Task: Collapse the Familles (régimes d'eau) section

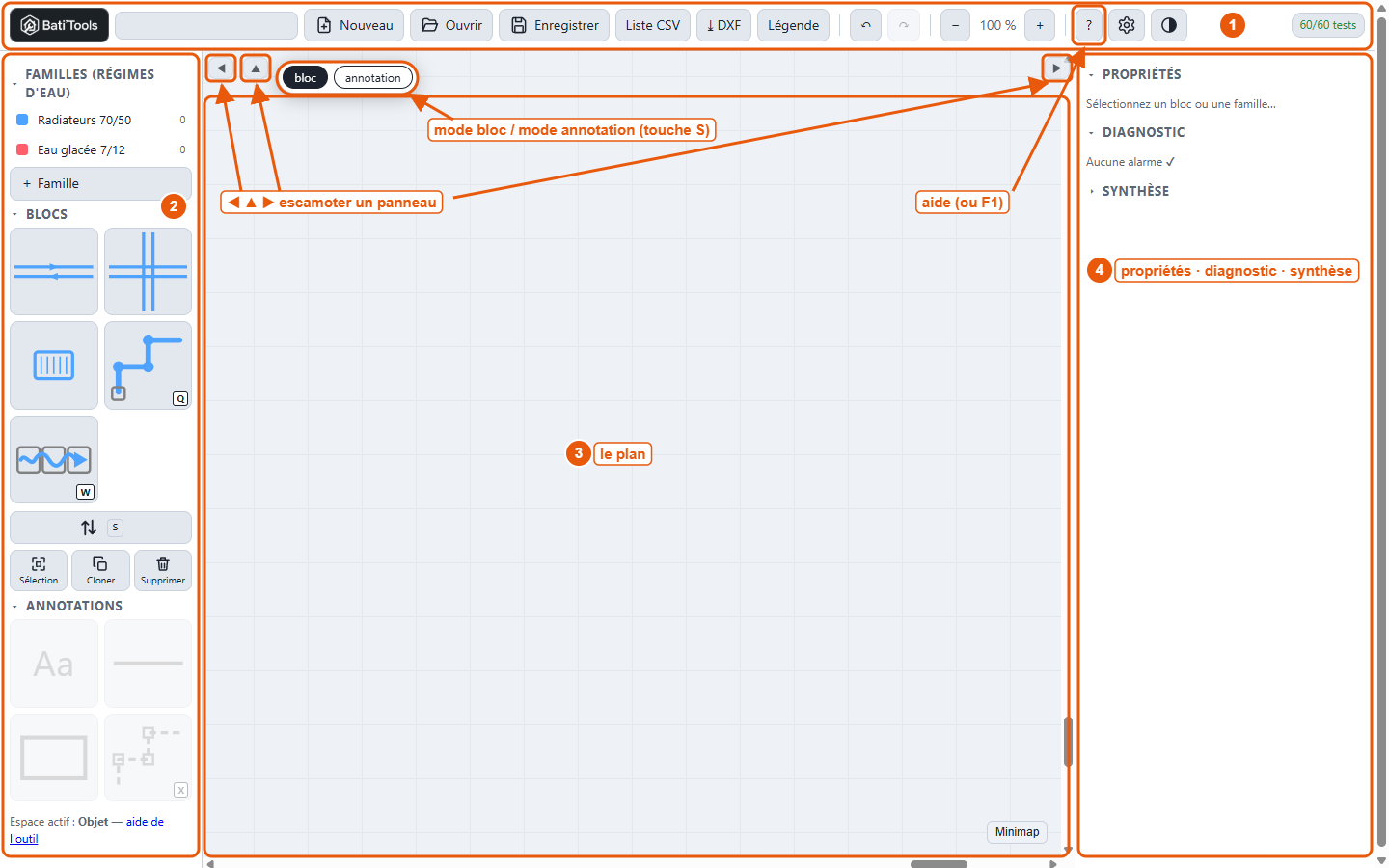Action: coord(90,83)
